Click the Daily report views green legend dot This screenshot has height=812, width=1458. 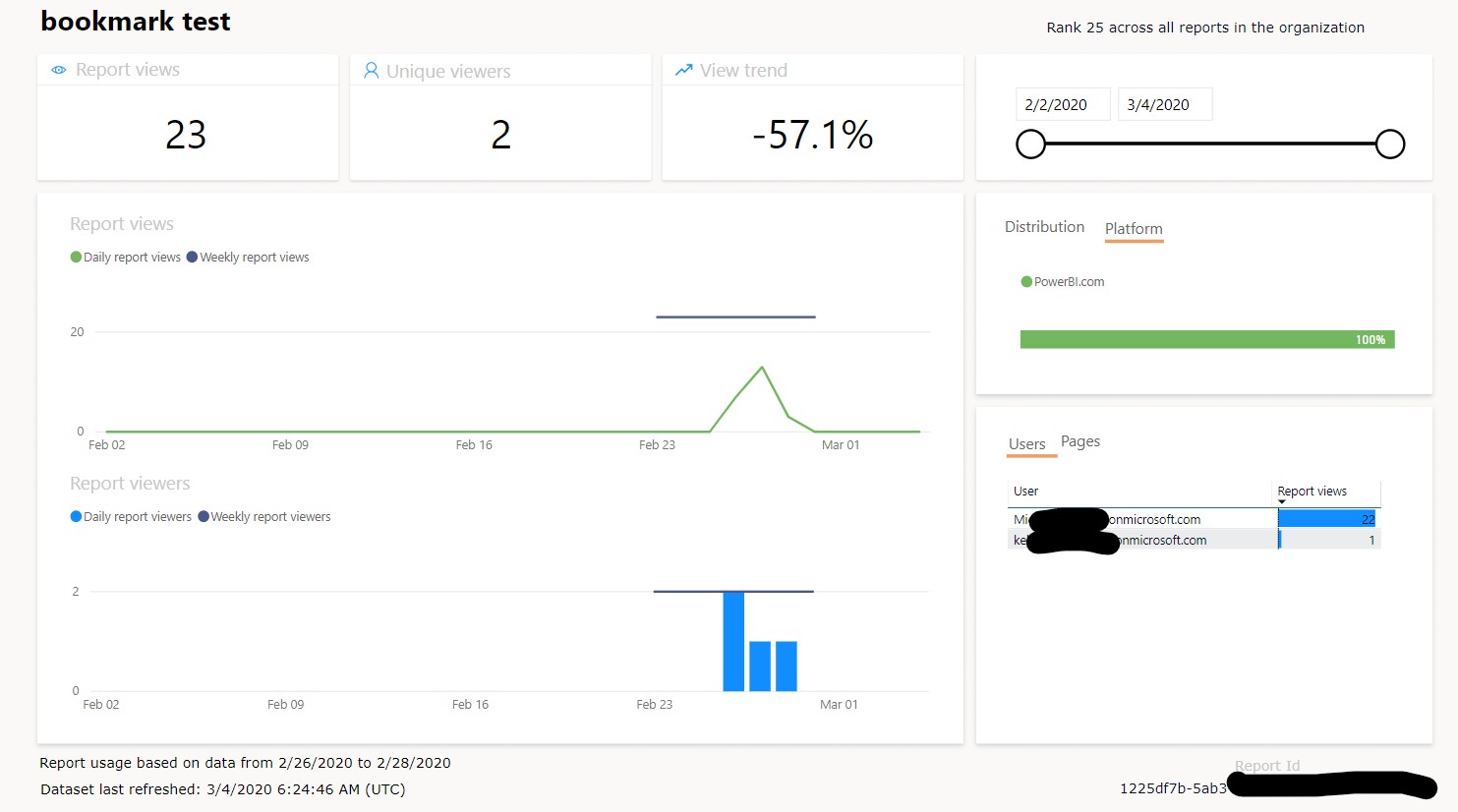pyautogui.click(x=76, y=258)
